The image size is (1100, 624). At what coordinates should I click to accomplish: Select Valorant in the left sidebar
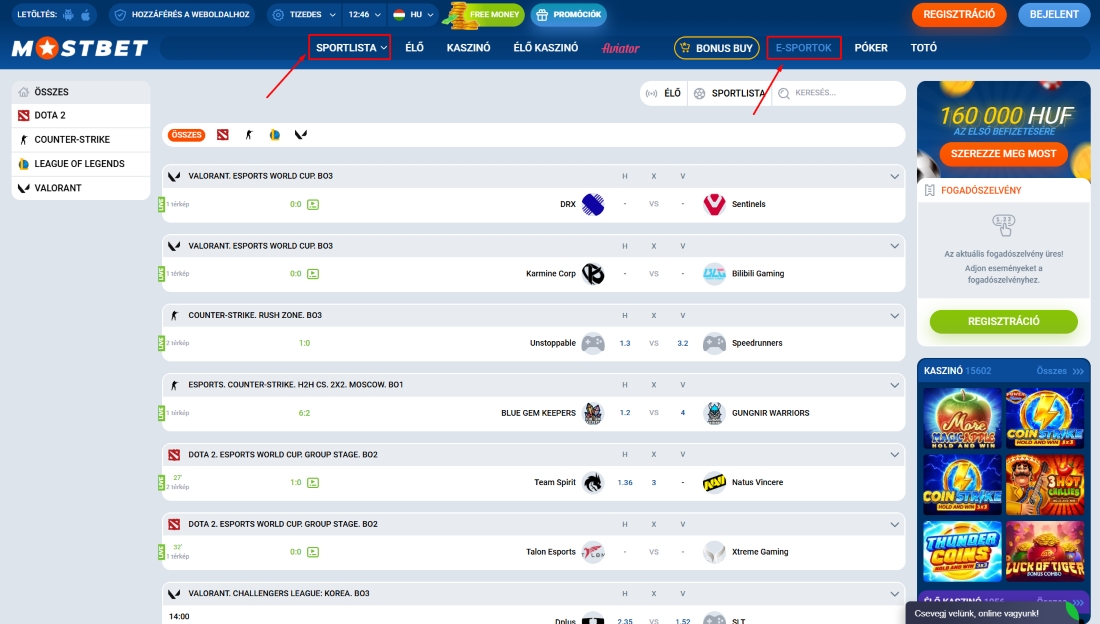[x=81, y=188]
